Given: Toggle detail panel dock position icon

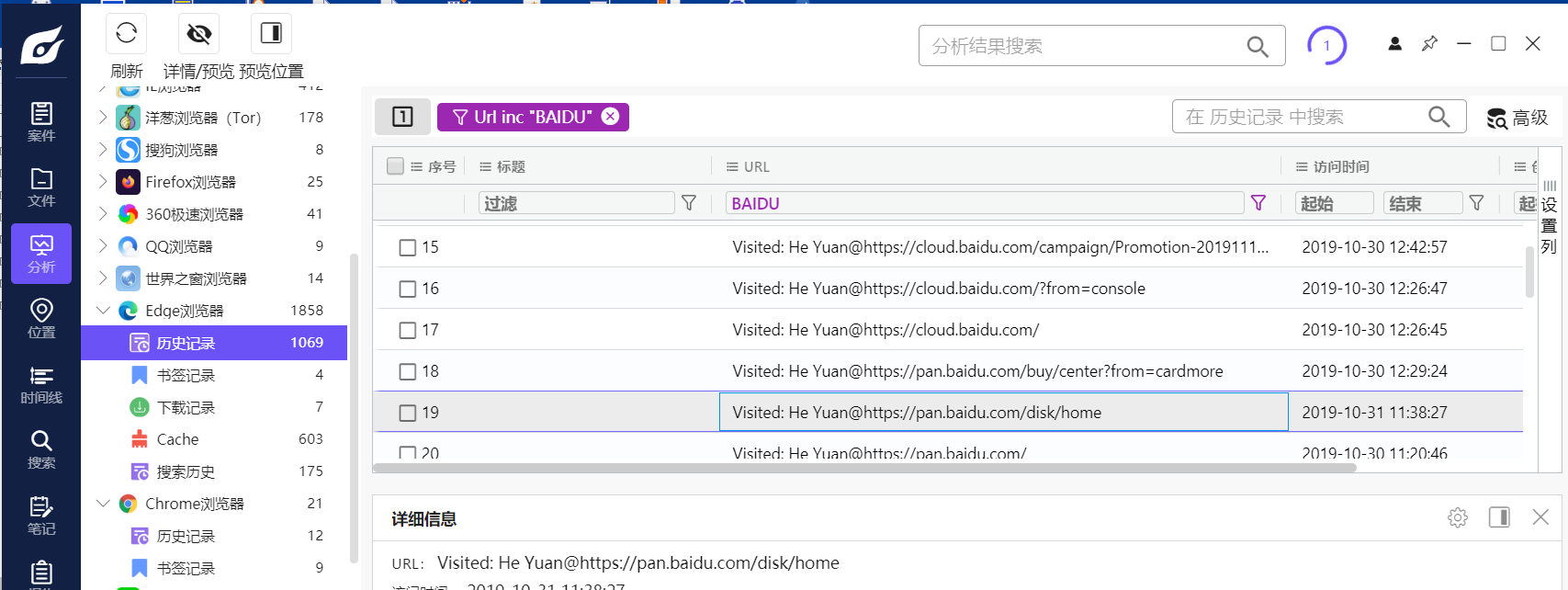Looking at the screenshot, I should click(1499, 517).
